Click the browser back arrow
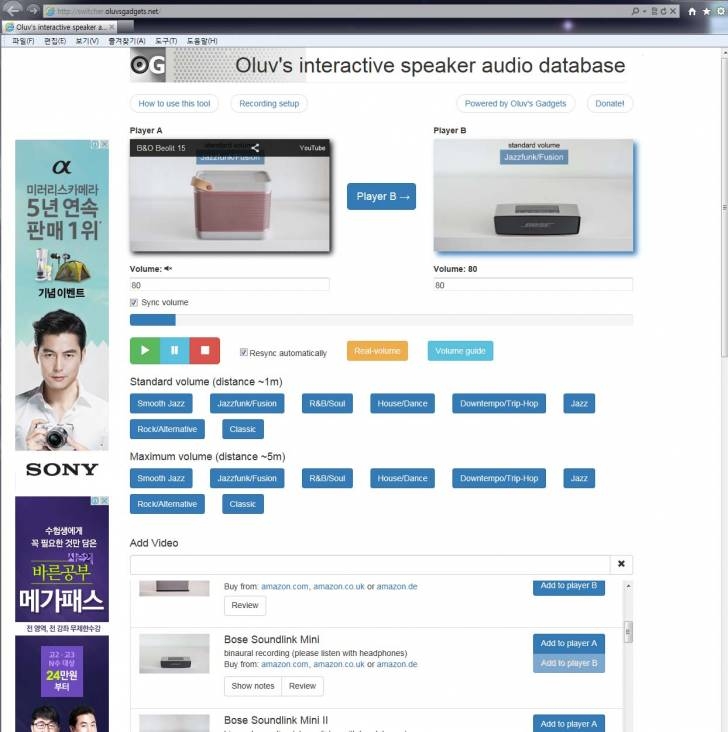 [13, 9]
